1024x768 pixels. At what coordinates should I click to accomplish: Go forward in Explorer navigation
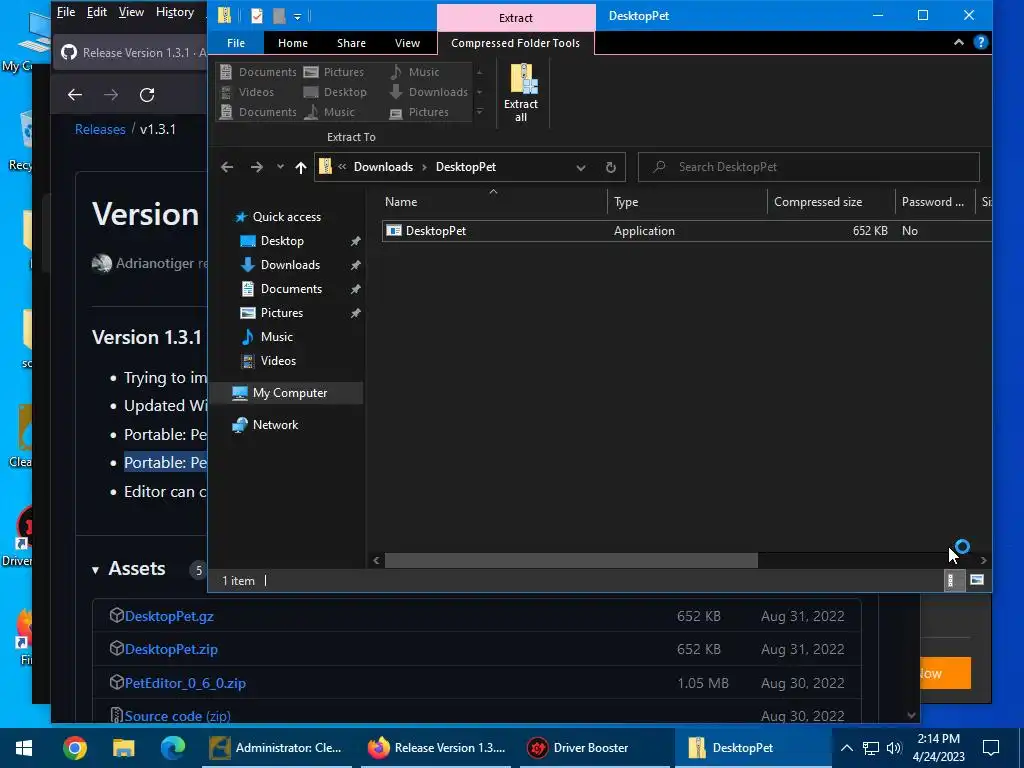[x=257, y=167]
